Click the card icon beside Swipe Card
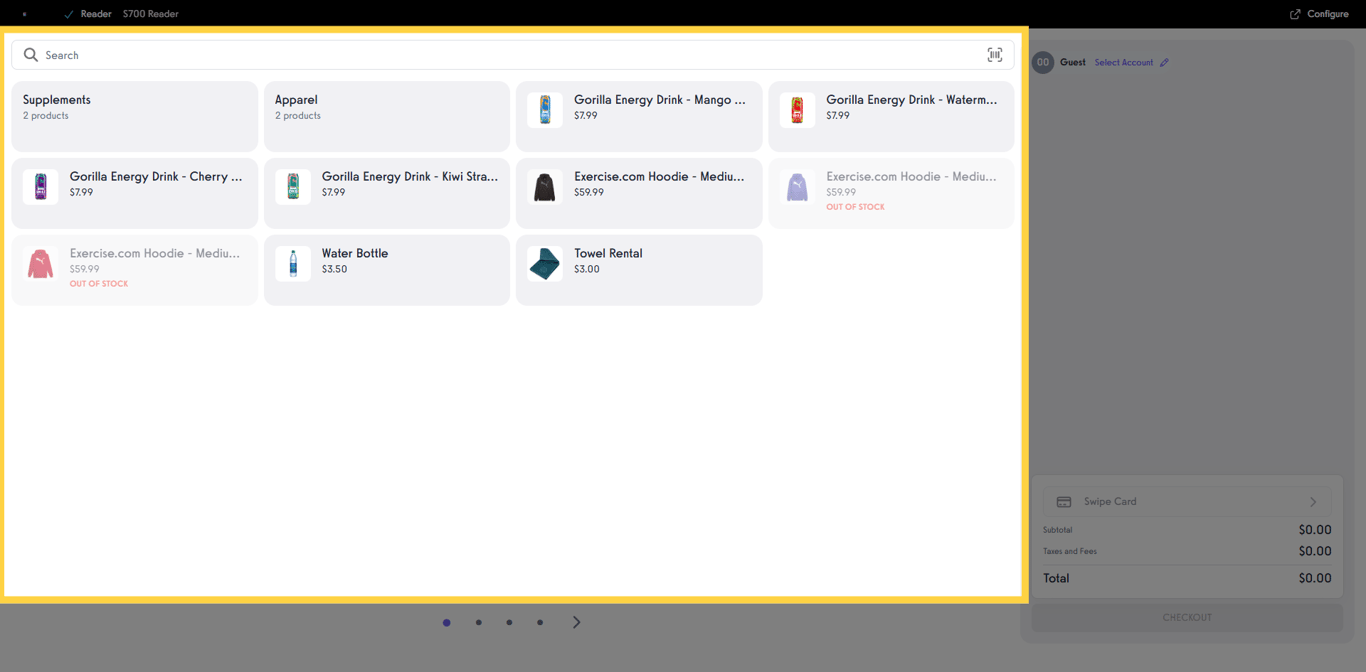The width and height of the screenshot is (1366, 672). click(1062, 501)
